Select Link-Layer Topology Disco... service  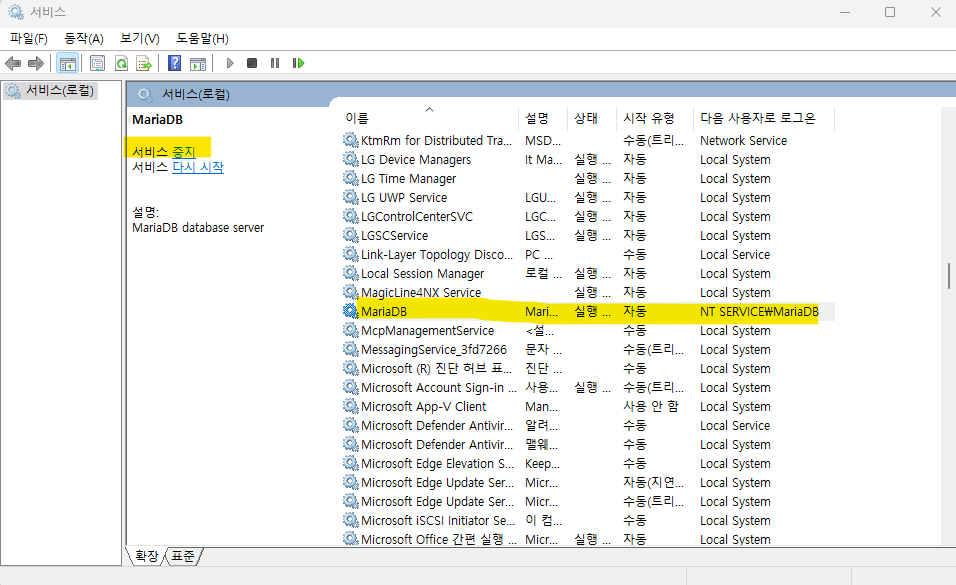pyautogui.click(x=437, y=254)
